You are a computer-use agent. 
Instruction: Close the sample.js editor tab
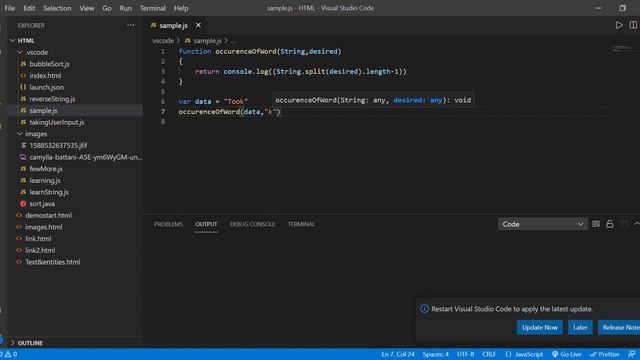pyautogui.click(x=198, y=25)
